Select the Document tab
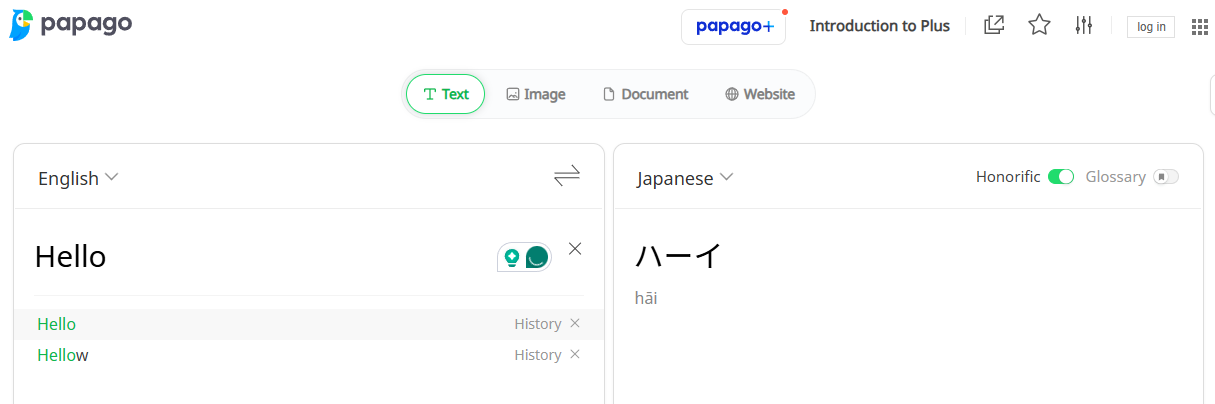 point(645,94)
